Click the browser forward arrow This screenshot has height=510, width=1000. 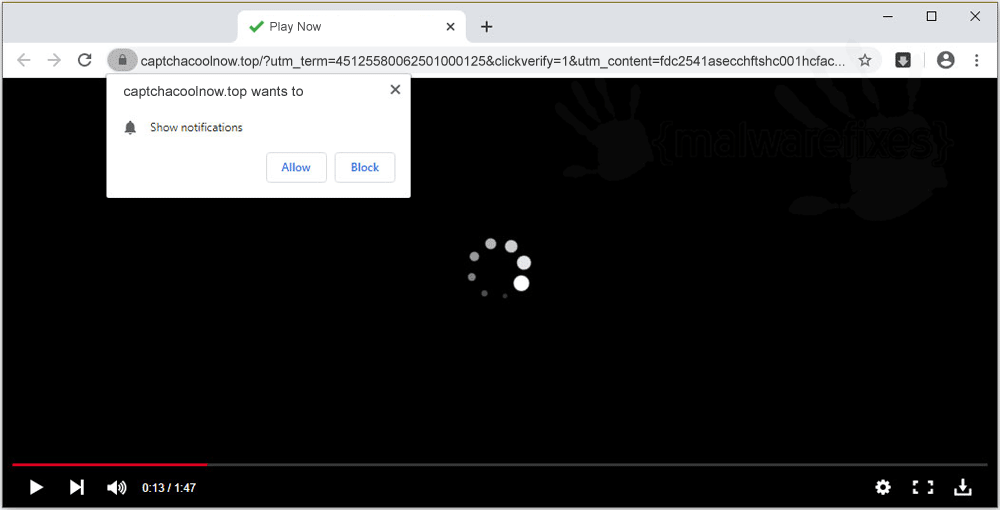(x=54, y=60)
